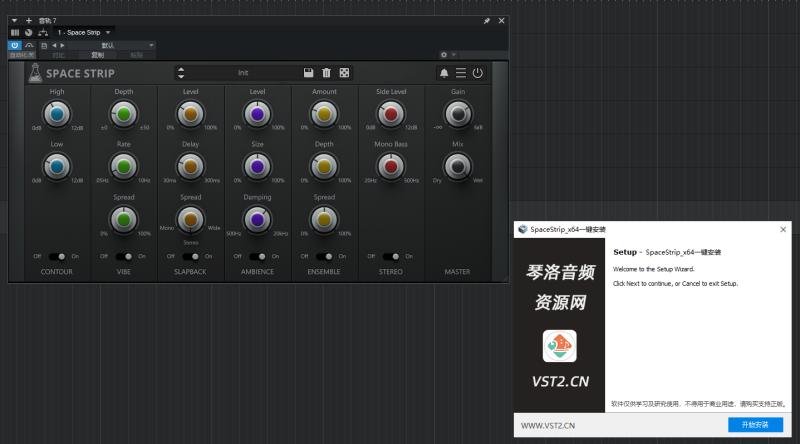Open the host window channel mixer bars icon
The height and width of the screenshot is (444, 800).
point(15,33)
